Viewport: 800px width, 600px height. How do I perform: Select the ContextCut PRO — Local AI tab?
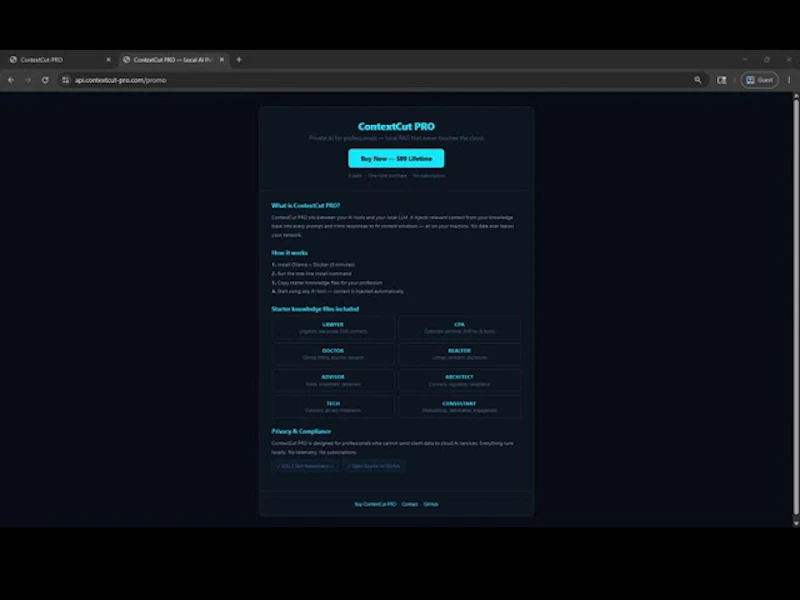(x=174, y=60)
